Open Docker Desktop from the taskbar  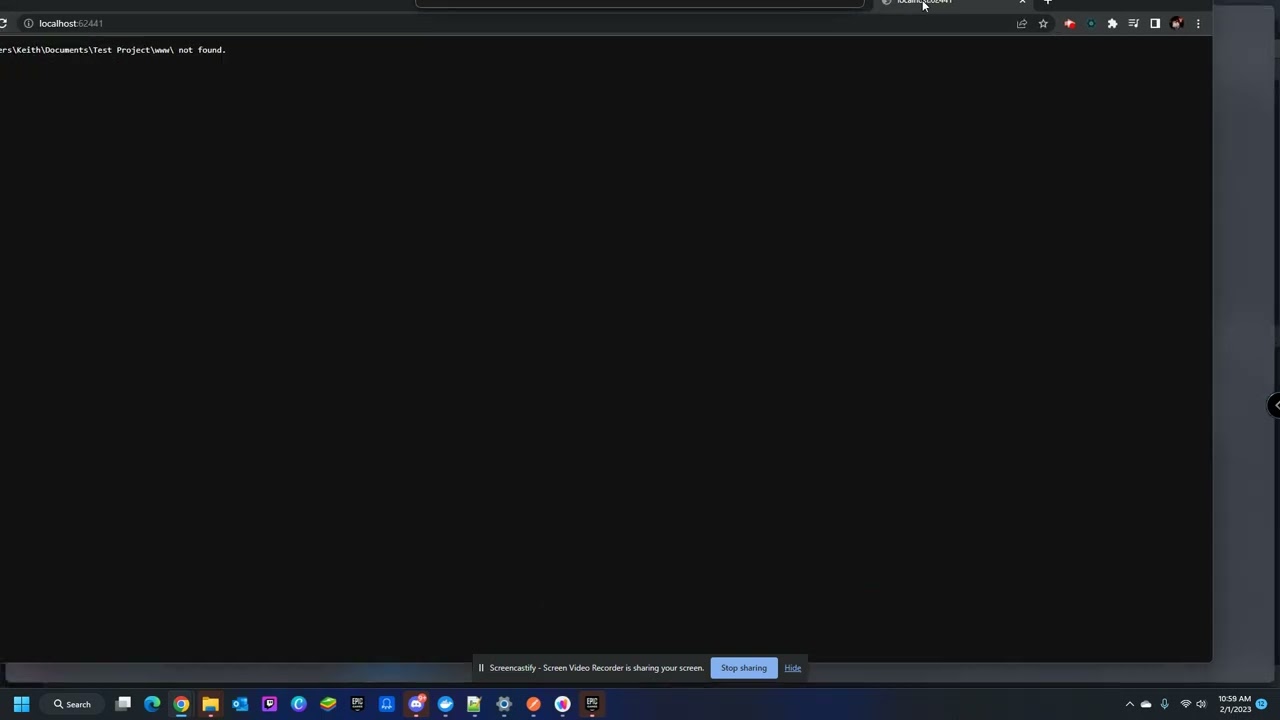click(x=445, y=704)
